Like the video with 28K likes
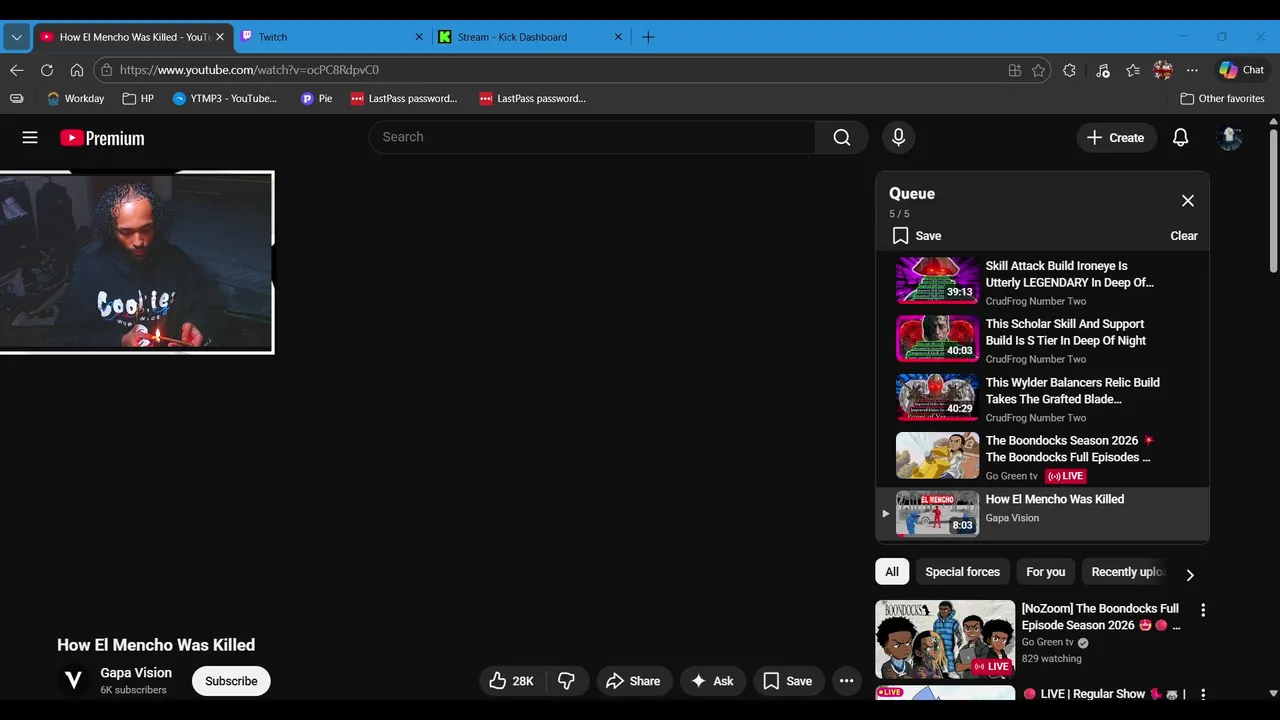Screen dimensions: 1280x720 pyautogui.click(x=511, y=681)
